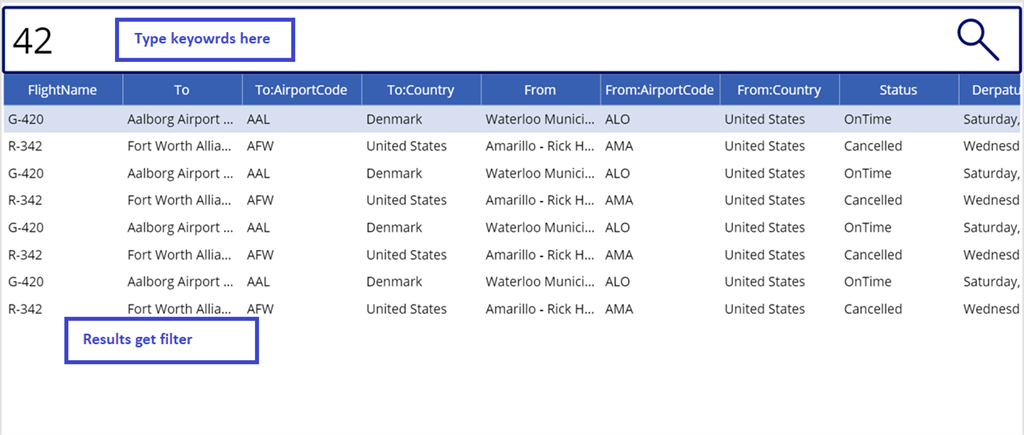1024x435 pixels.
Task: Click the Type keyowrds here annotation box
Action: [x=205, y=40]
